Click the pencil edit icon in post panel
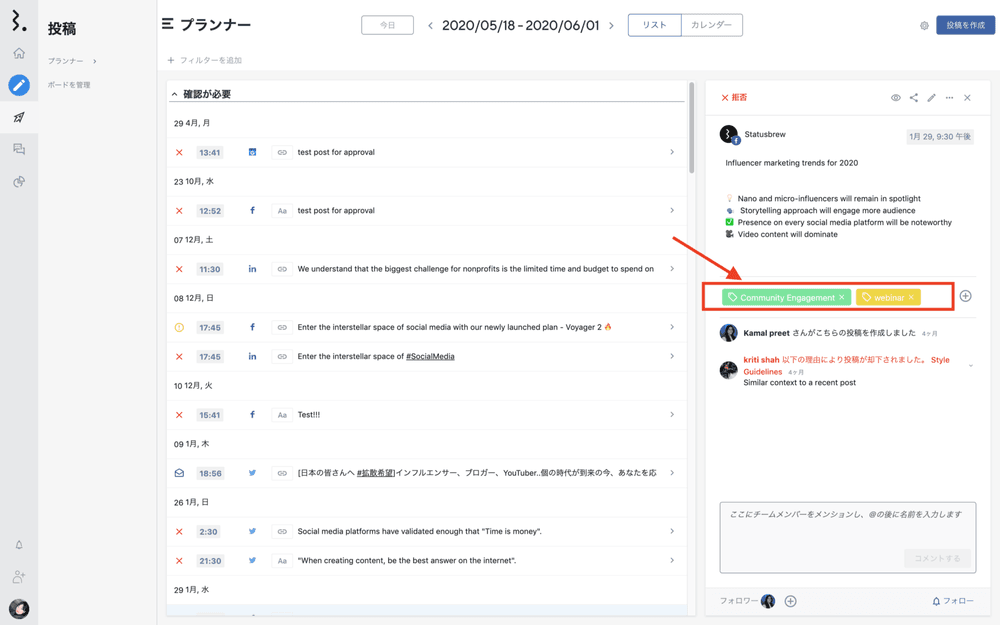 click(931, 98)
